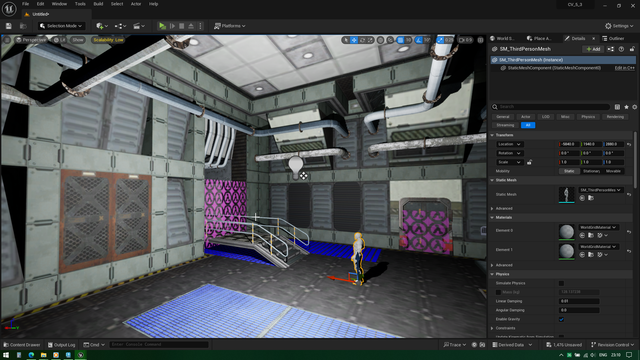Click the Static Mesh thumbnail
640x360 pixels.
pos(567,195)
